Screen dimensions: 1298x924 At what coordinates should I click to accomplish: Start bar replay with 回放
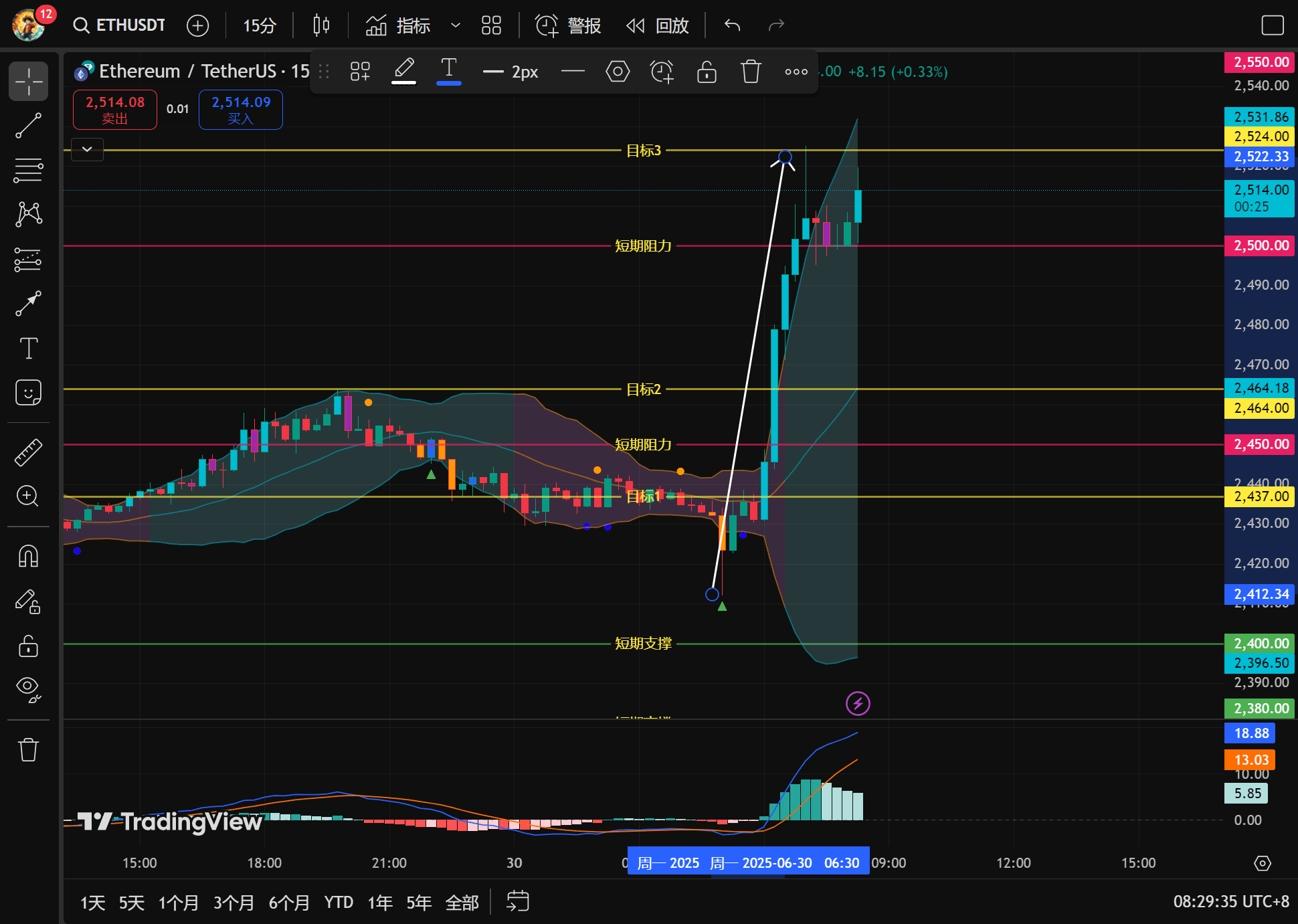658,25
